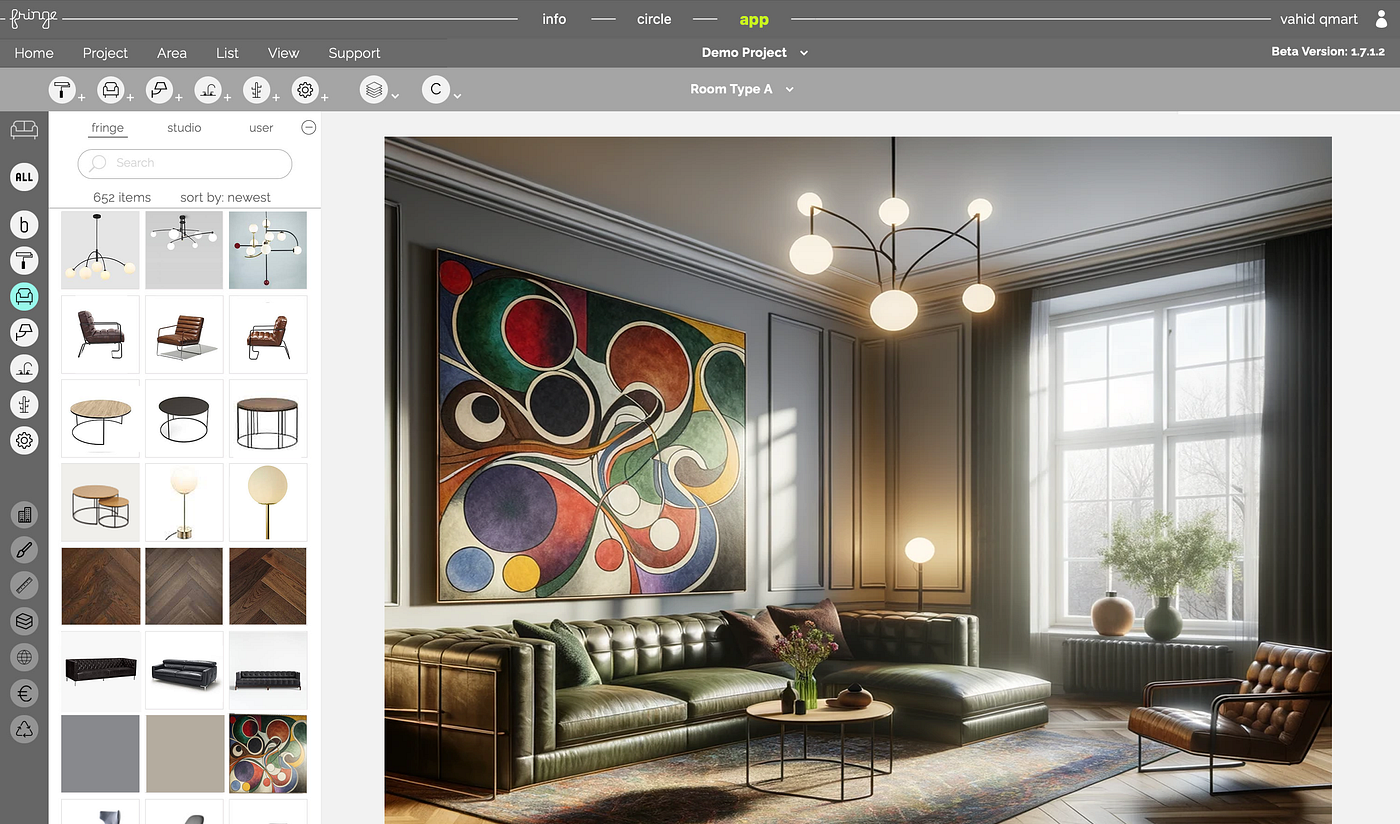Click the layers icon in sidebar
1400x824 pixels.
point(24,621)
